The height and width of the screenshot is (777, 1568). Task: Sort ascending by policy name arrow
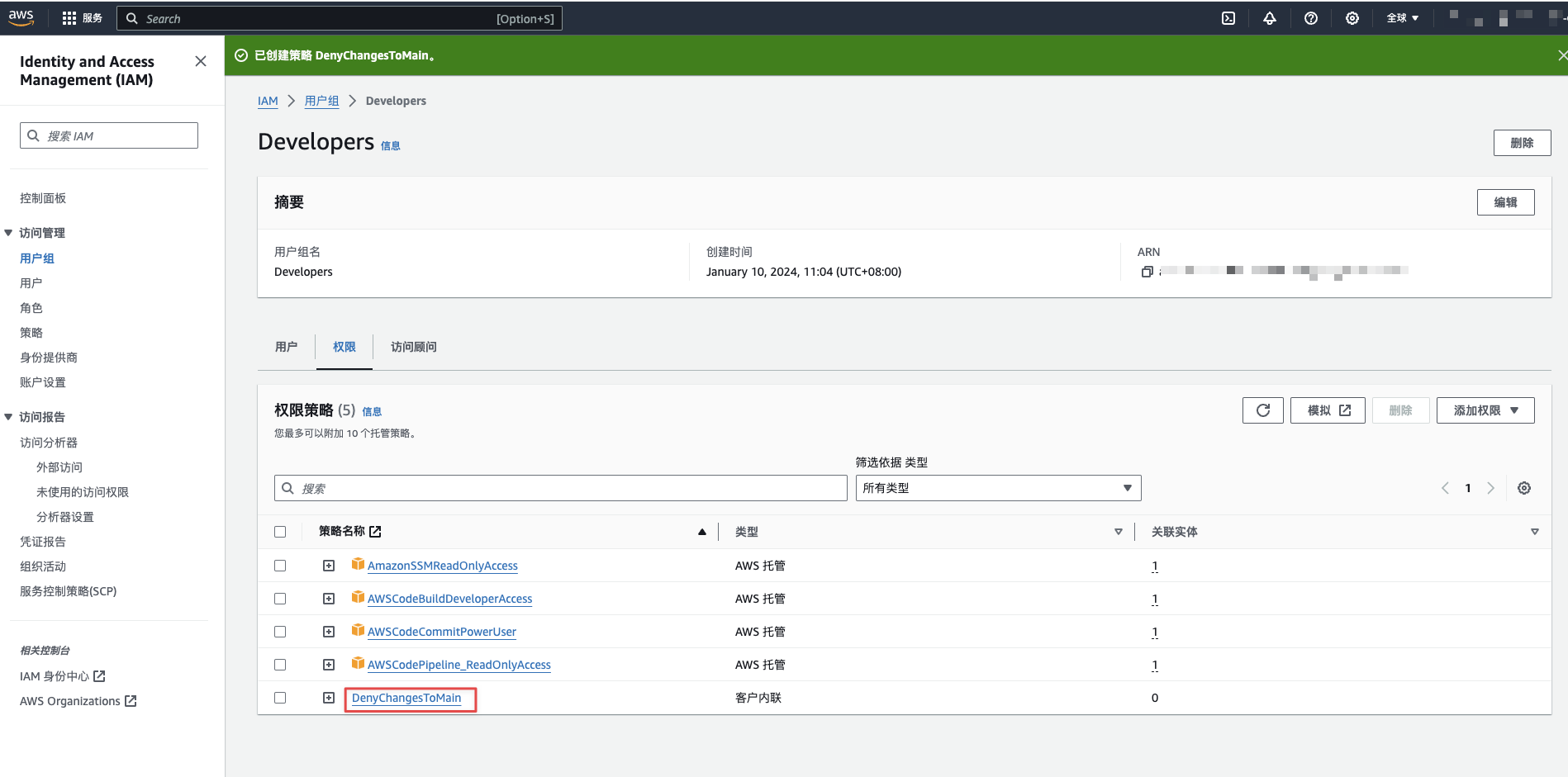tap(702, 532)
